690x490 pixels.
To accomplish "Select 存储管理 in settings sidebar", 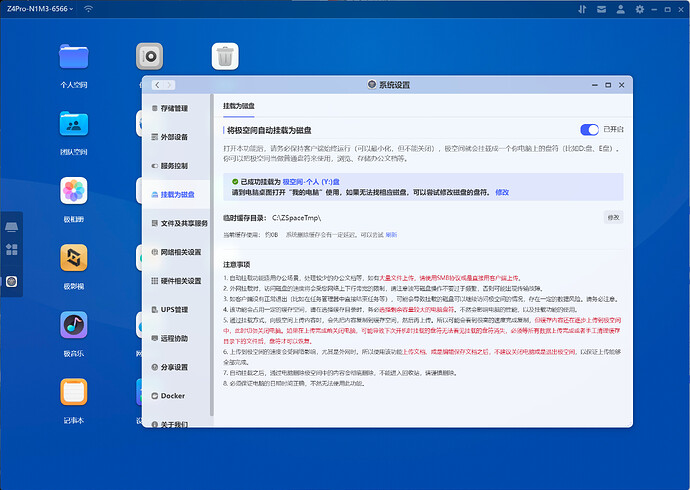I will (x=173, y=108).
